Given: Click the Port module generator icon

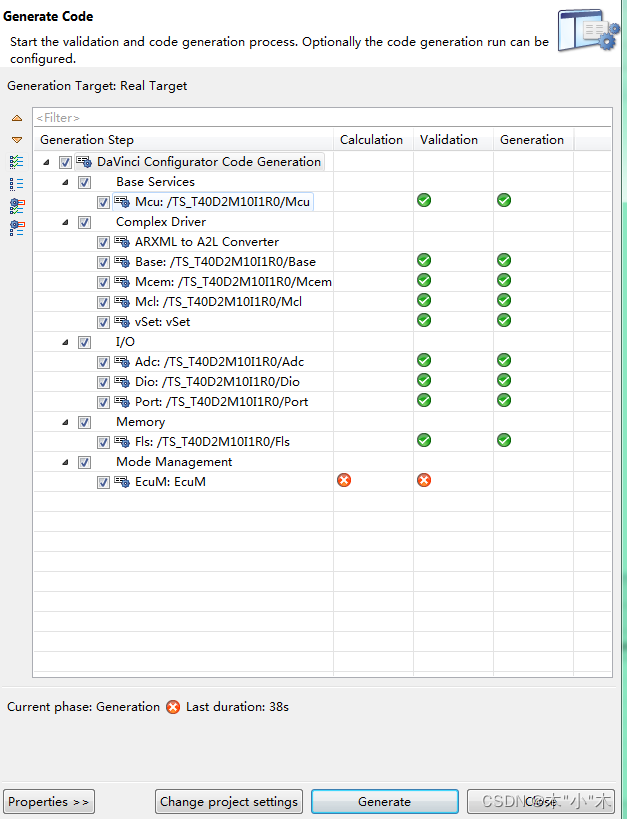Looking at the screenshot, I should [x=122, y=402].
